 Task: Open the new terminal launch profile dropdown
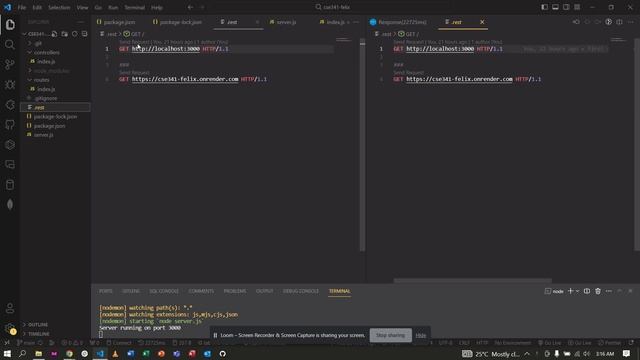coord(577,291)
